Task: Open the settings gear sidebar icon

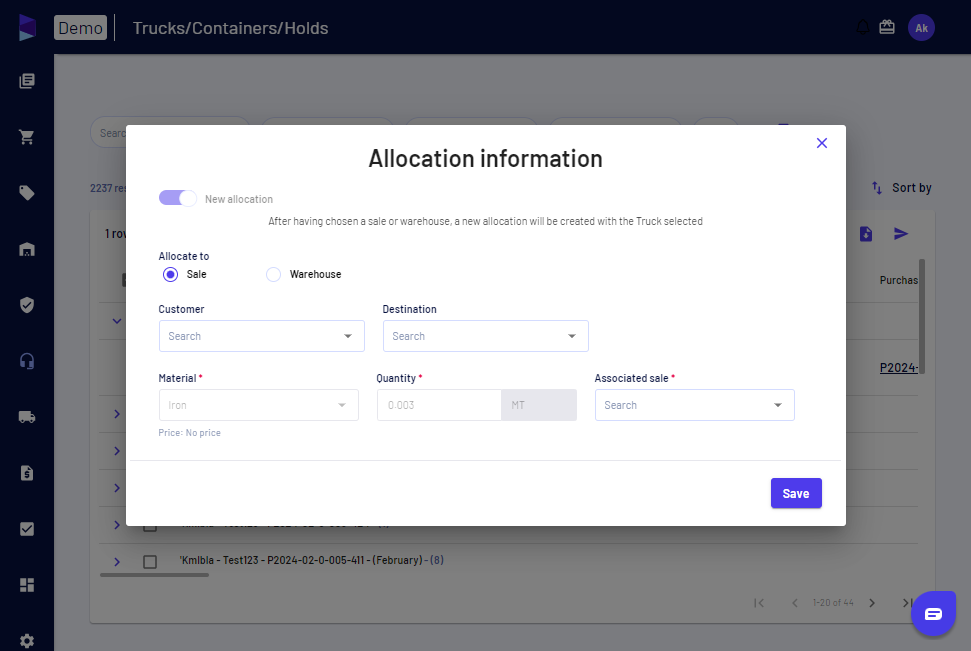Action: point(27,641)
